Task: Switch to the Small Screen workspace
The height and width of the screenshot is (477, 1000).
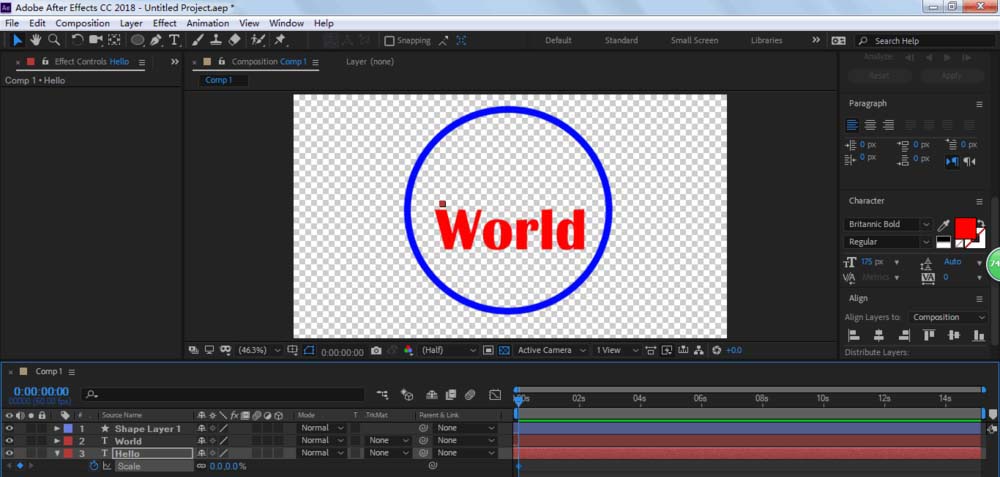Action: pyautogui.click(x=694, y=41)
